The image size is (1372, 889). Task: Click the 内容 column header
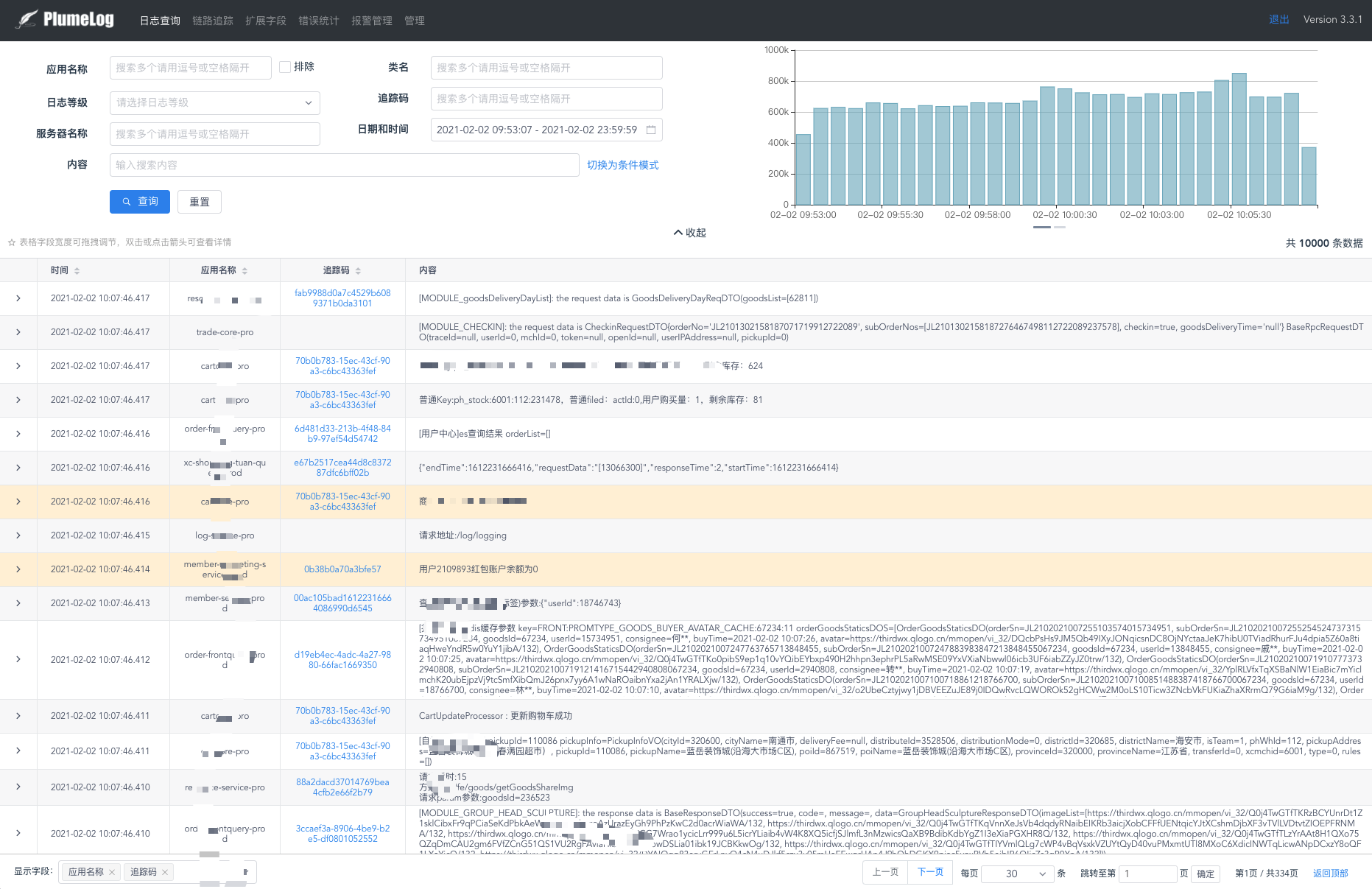click(428, 270)
